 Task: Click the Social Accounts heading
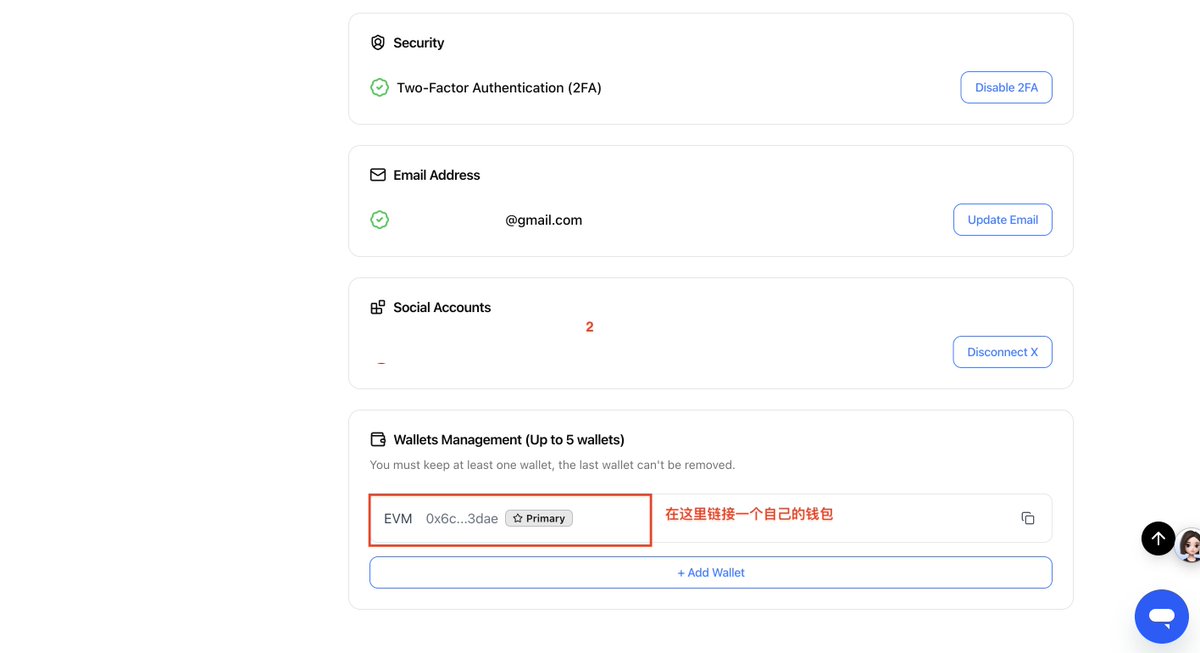[442, 308]
